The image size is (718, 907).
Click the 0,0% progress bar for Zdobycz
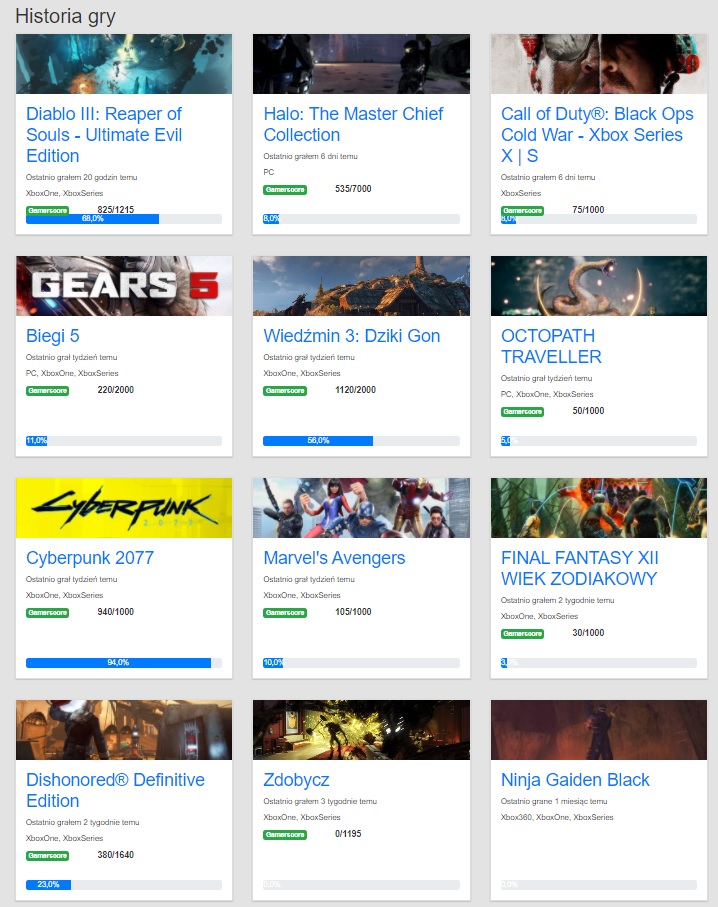click(361, 885)
